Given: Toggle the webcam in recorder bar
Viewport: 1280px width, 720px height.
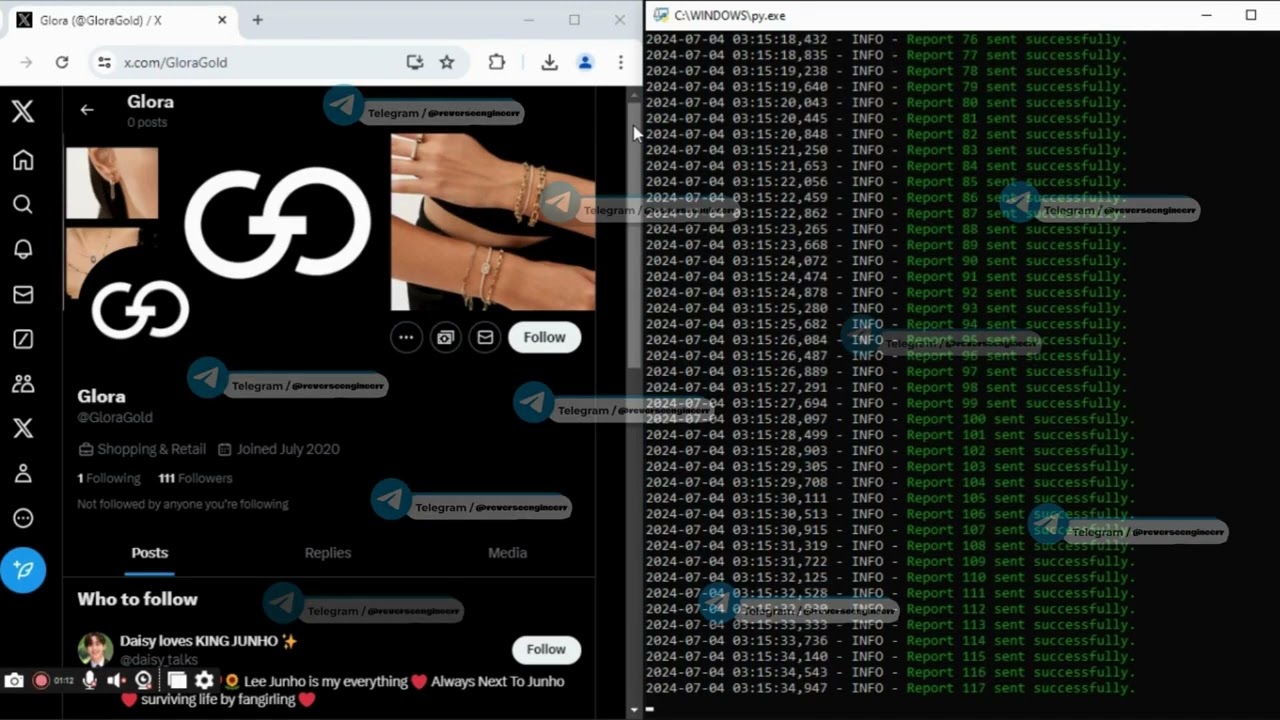Looking at the screenshot, I should click(x=144, y=680).
